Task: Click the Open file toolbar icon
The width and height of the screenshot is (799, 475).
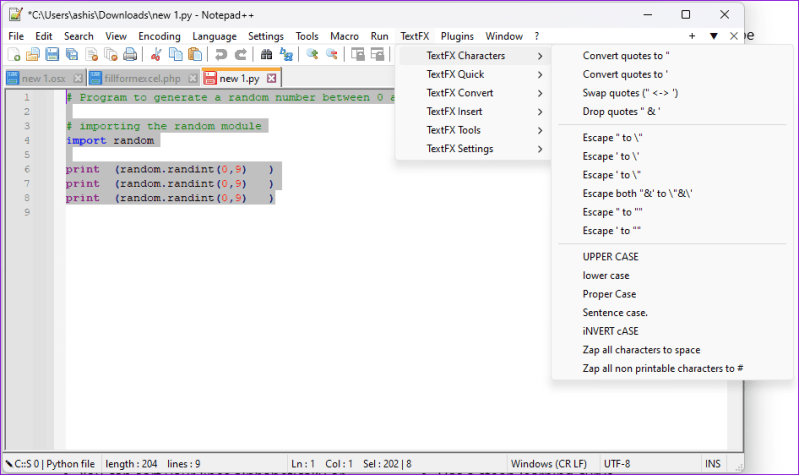Action: click(x=33, y=55)
